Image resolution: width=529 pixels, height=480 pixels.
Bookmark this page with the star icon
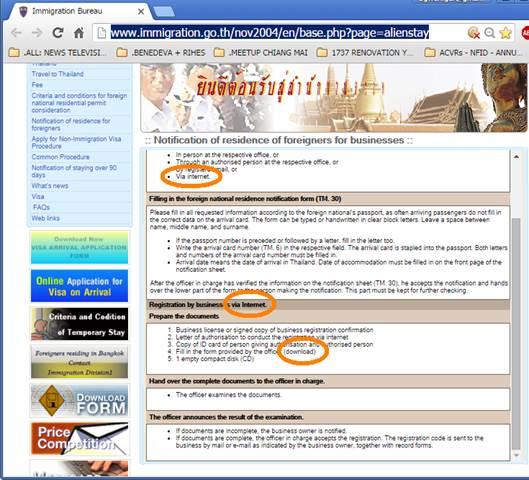coord(505,33)
